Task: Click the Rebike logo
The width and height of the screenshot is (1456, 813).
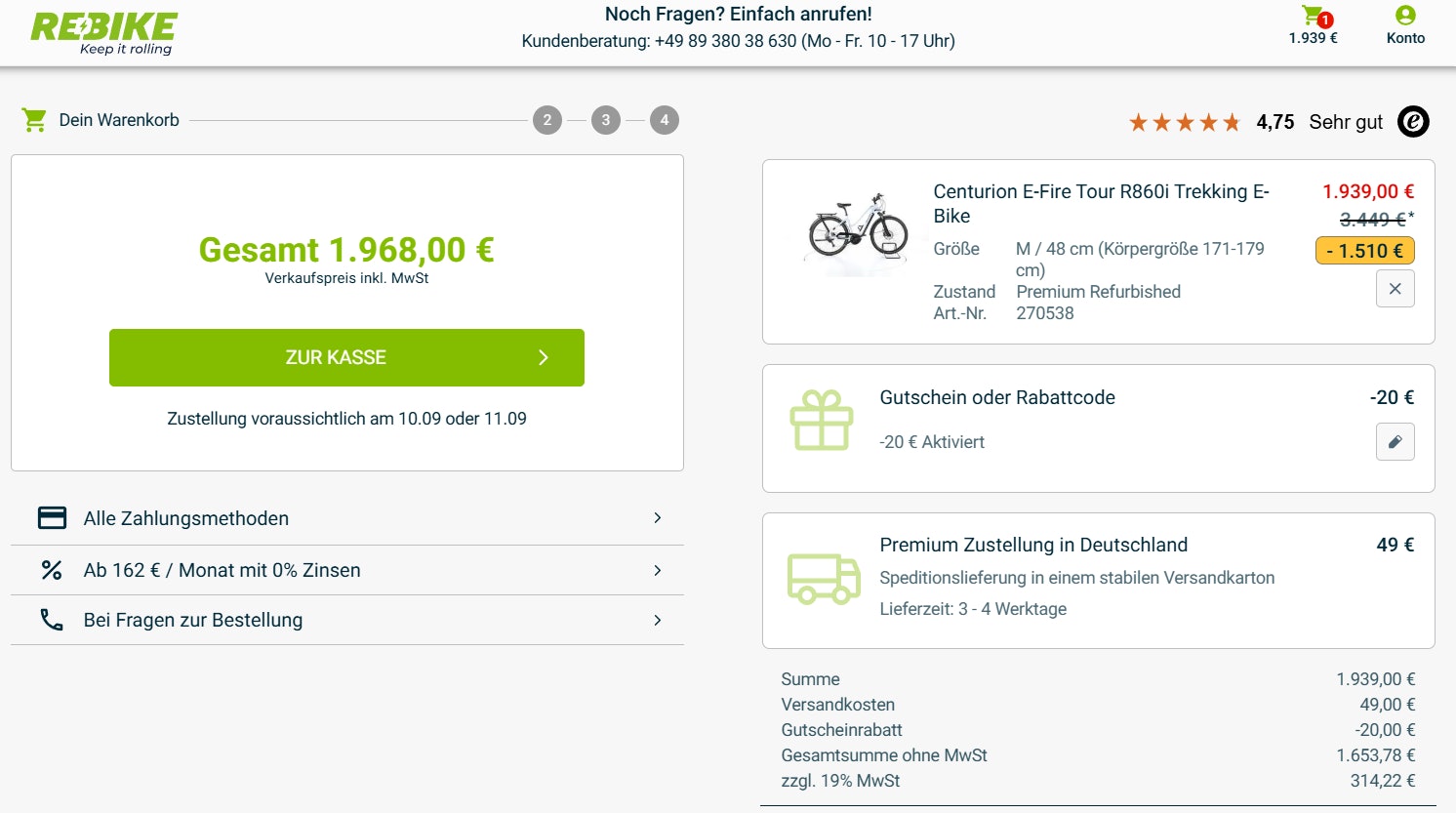Action: (103, 30)
